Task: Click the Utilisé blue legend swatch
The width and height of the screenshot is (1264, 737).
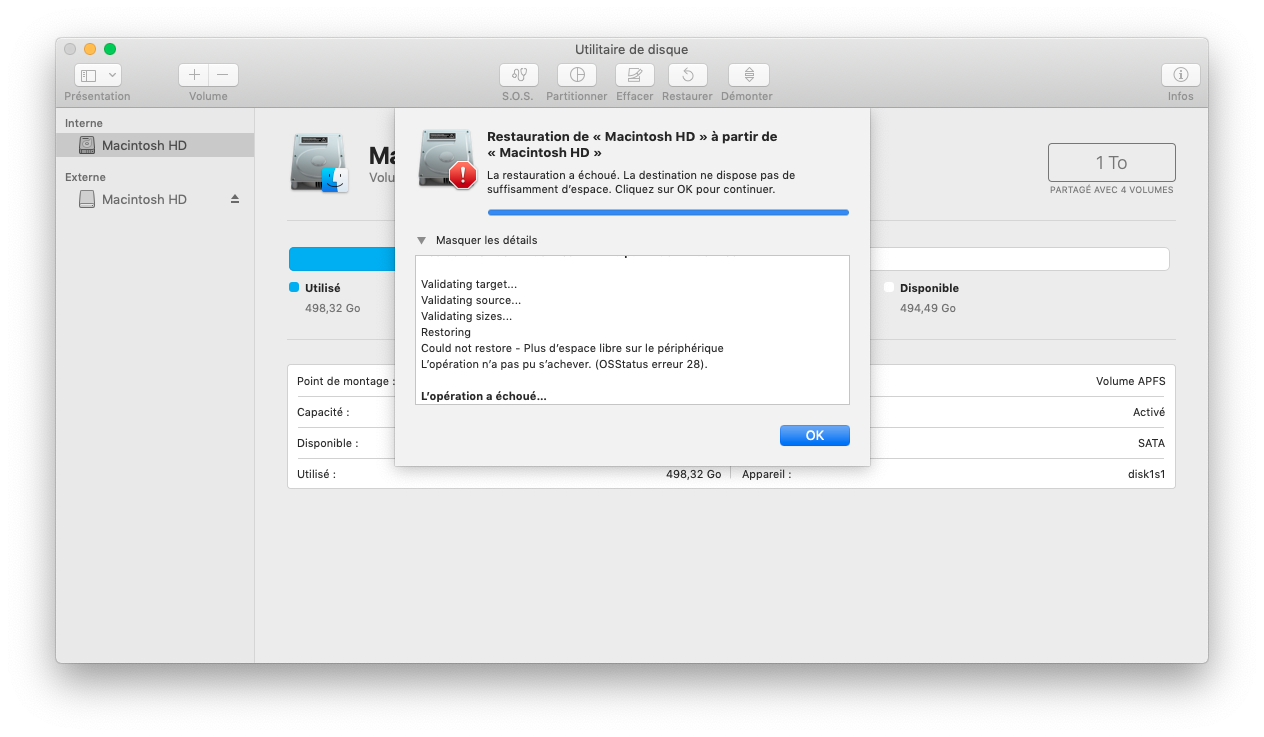Action: click(294, 287)
